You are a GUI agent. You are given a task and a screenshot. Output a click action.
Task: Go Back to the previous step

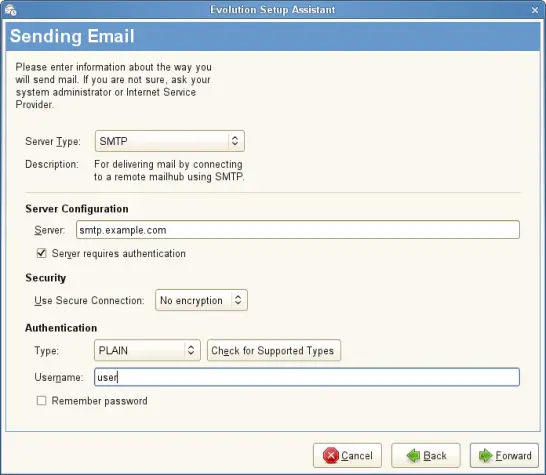(426, 455)
